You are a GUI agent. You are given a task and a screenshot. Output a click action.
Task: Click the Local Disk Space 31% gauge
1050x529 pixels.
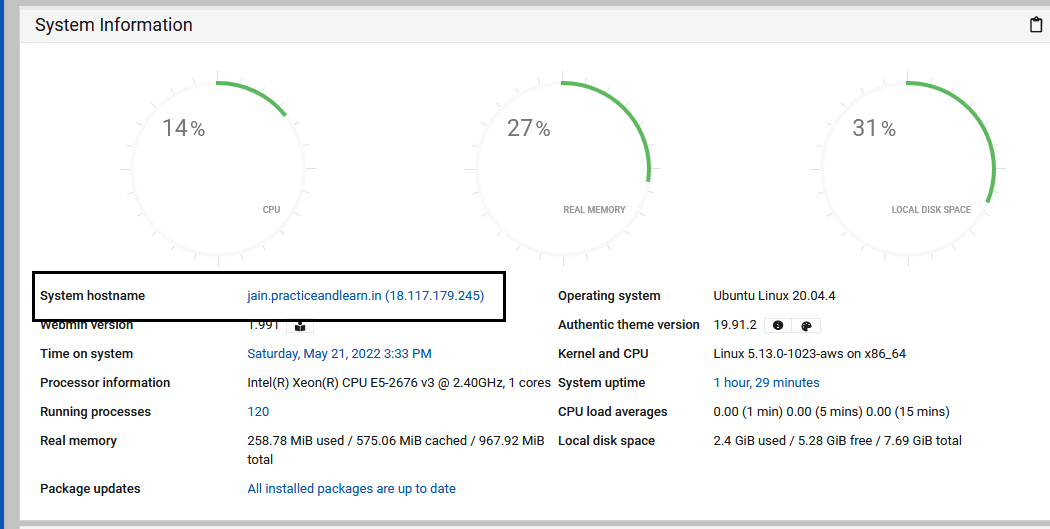click(908, 166)
